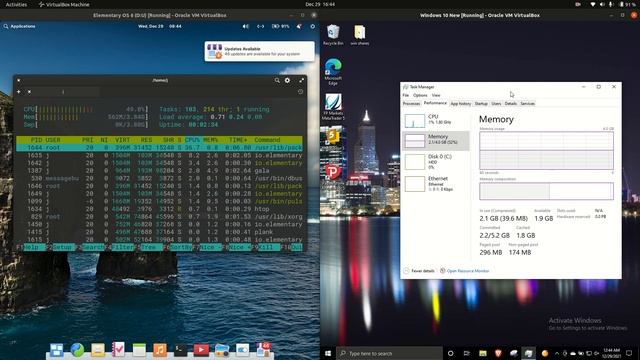Click F6 SortBy in htop footer
640x360 pixels.
pyautogui.click(x=177, y=247)
